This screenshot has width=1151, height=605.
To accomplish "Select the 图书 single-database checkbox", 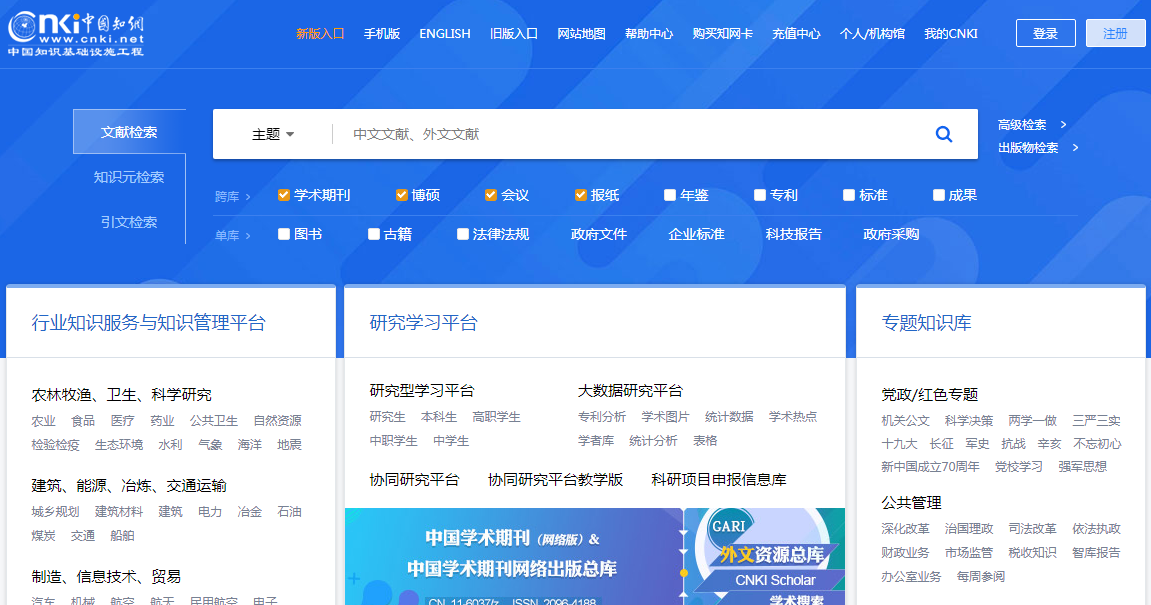I will pos(283,234).
